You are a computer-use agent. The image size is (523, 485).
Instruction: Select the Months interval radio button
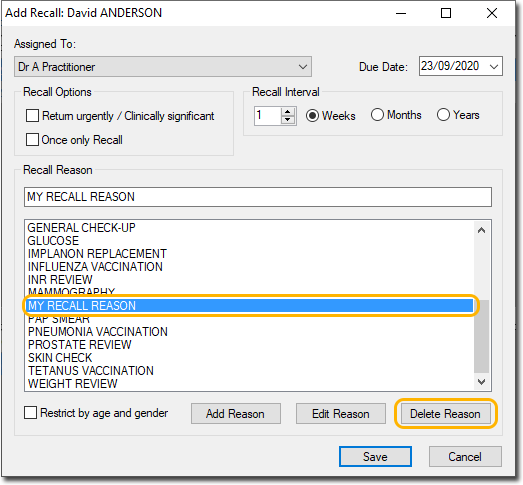[x=377, y=115]
